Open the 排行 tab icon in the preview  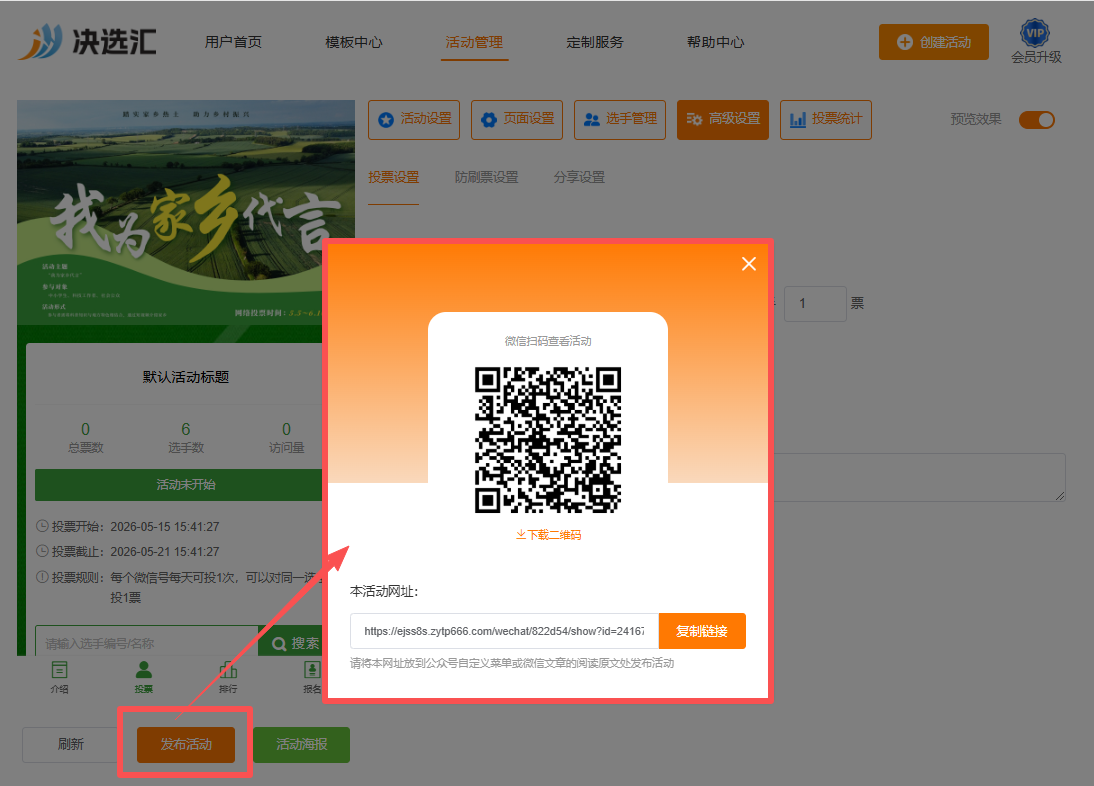228,677
